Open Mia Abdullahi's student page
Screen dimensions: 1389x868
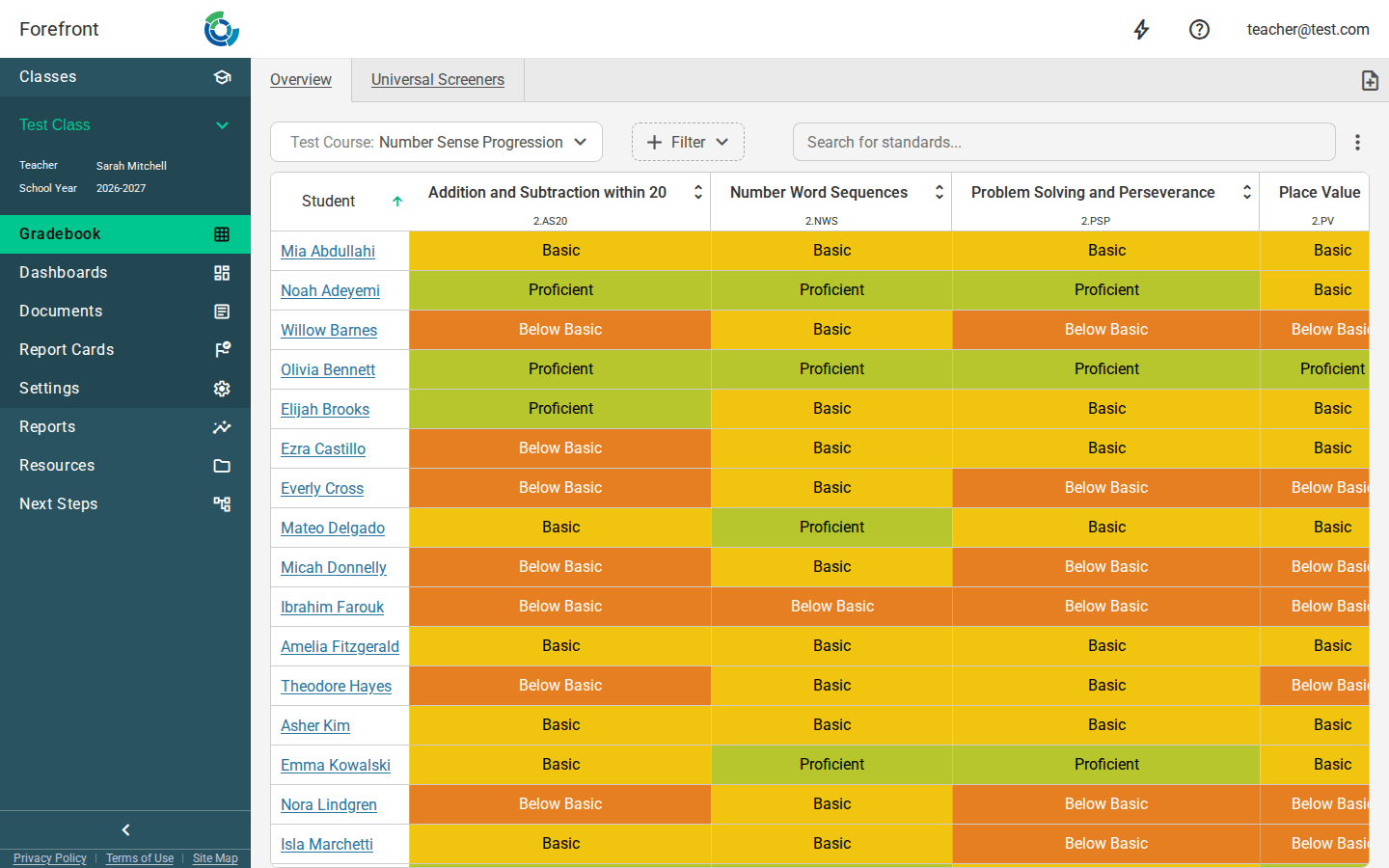(x=328, y=252)
